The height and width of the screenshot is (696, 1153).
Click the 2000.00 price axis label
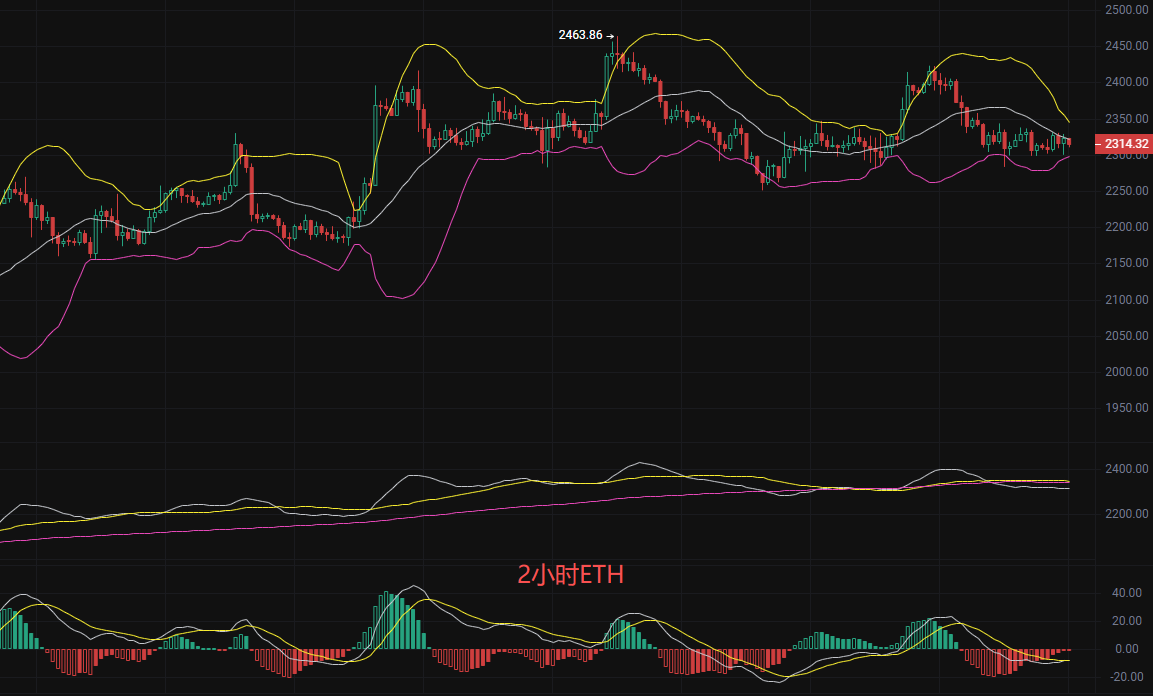click(1122, 372)
